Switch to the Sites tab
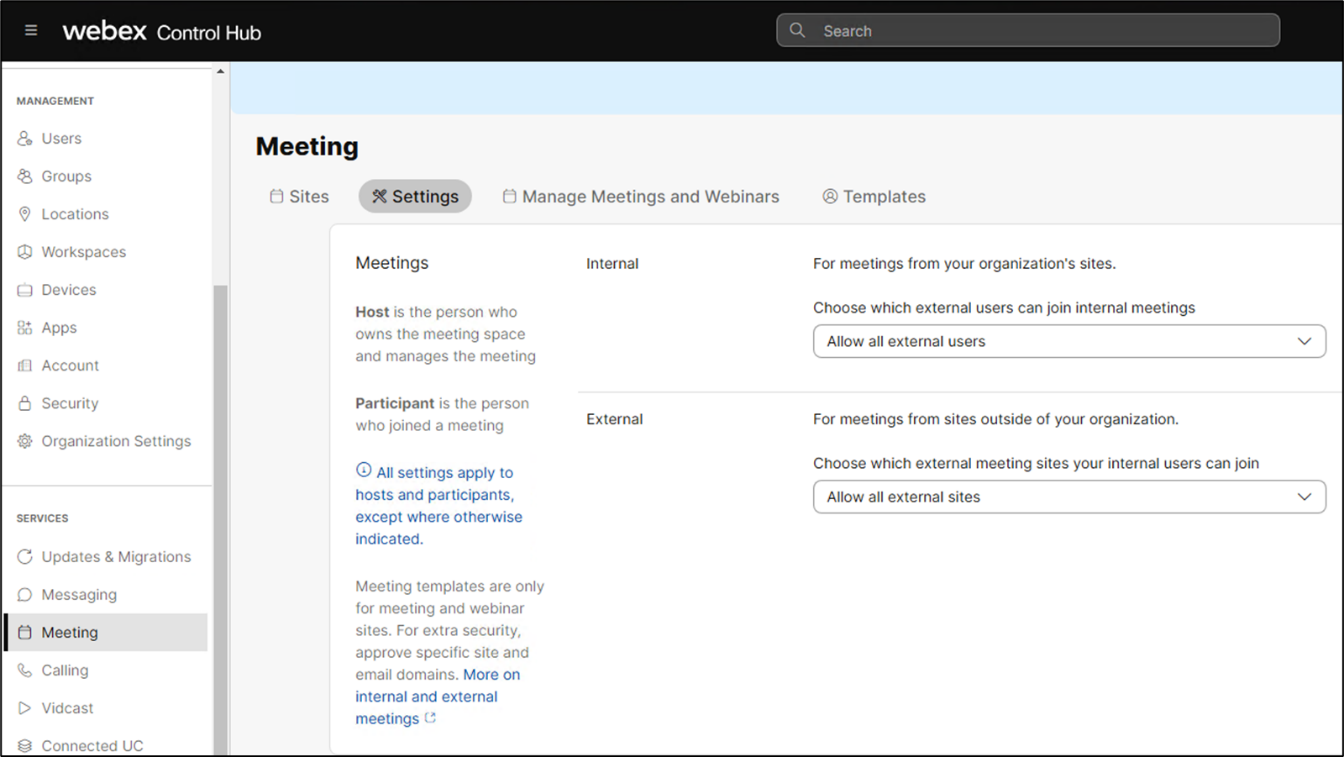Screen dimensions: 1344x757 click(x=299, y=197)
